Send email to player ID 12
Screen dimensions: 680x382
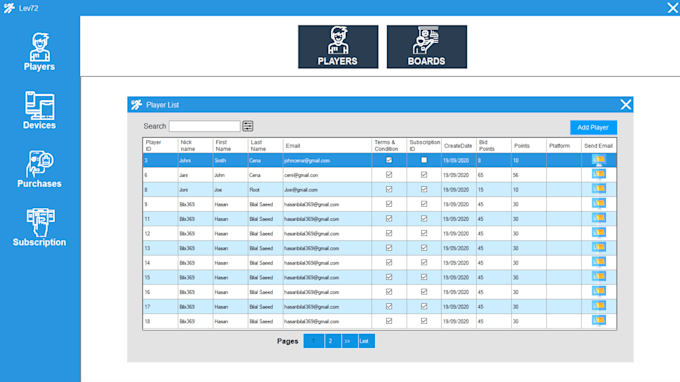click(599, 233)
